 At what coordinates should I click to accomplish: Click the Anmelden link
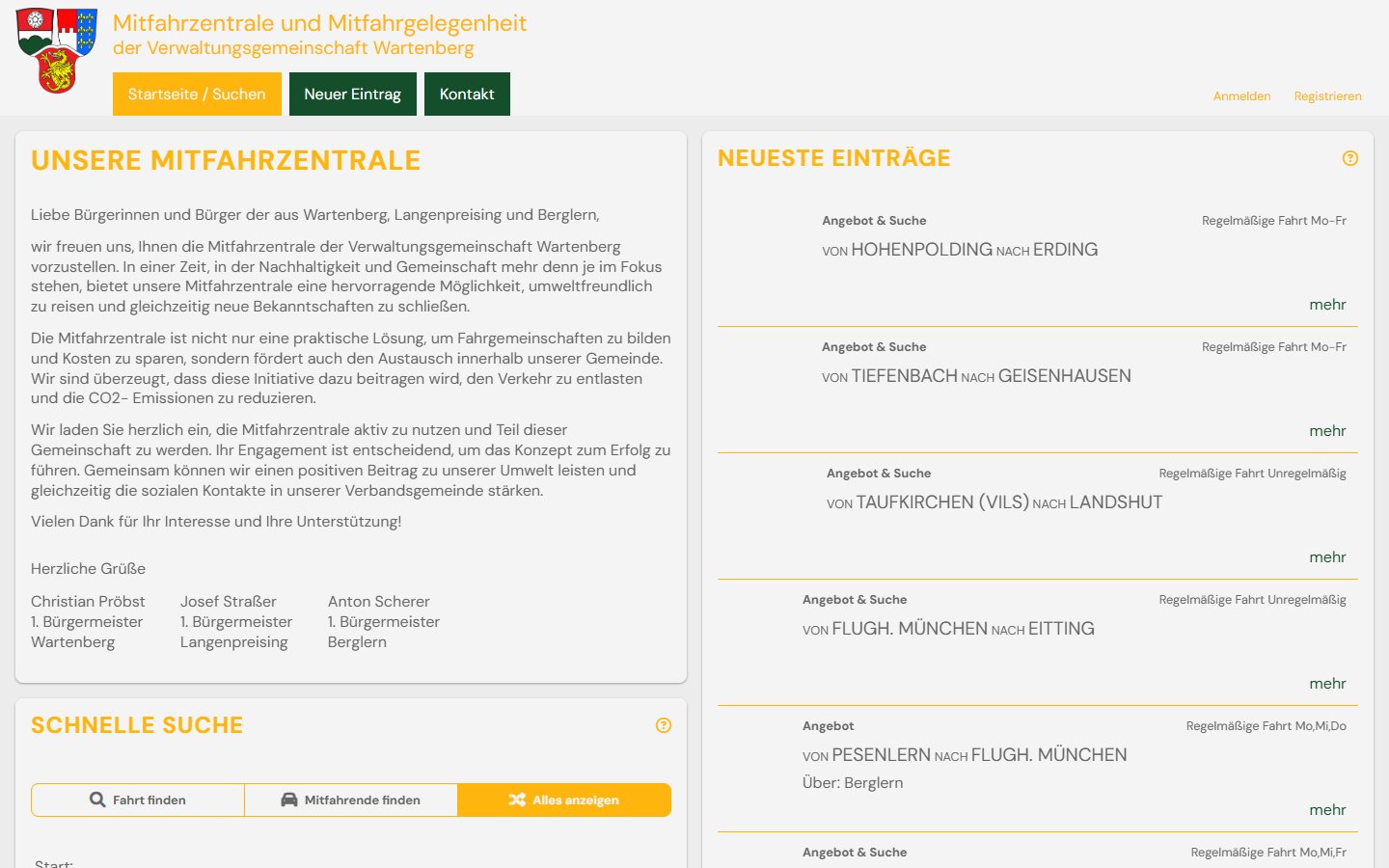tap(1242, 96)
